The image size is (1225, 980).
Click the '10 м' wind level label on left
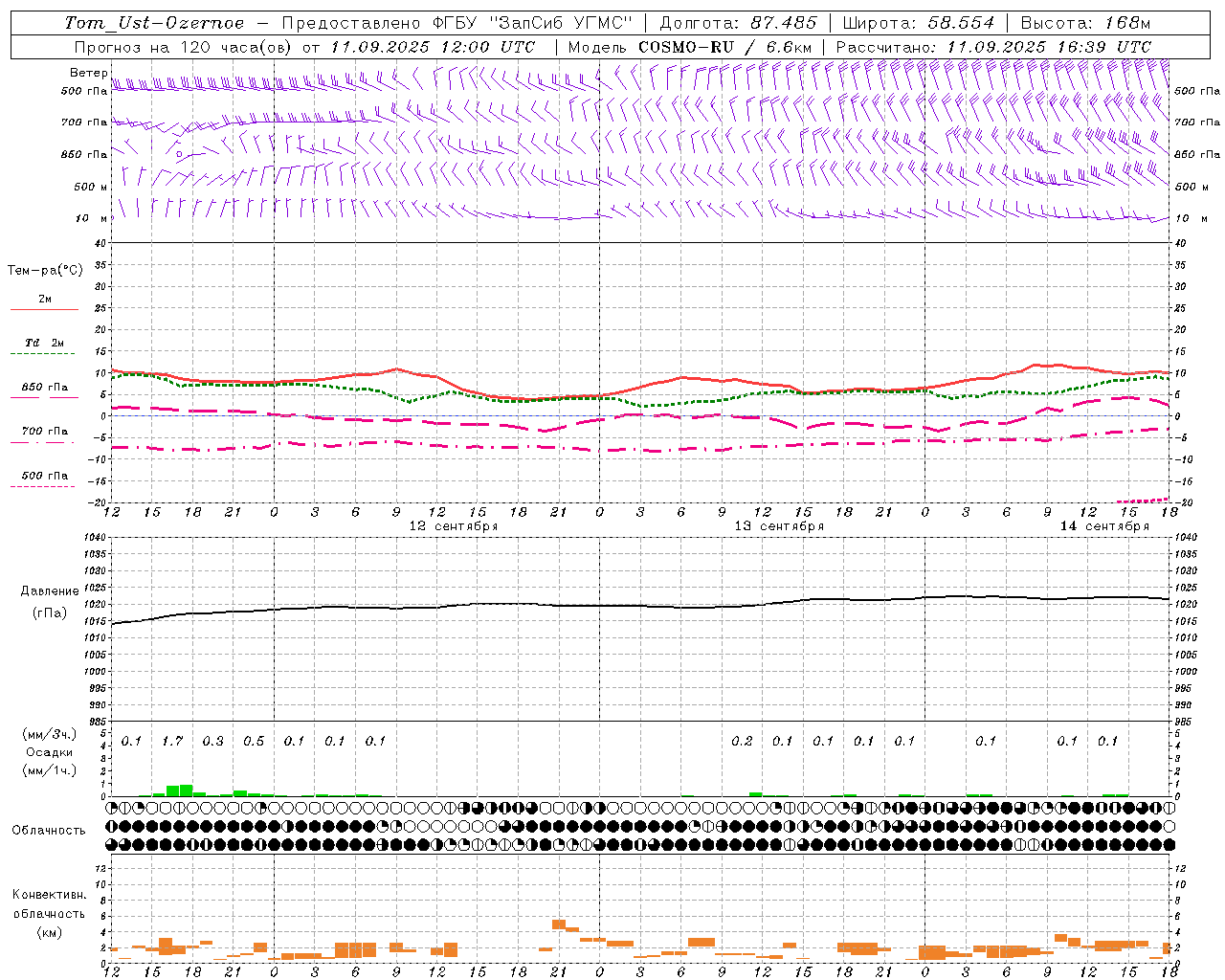pyautogui.click(x=93, y=218)
